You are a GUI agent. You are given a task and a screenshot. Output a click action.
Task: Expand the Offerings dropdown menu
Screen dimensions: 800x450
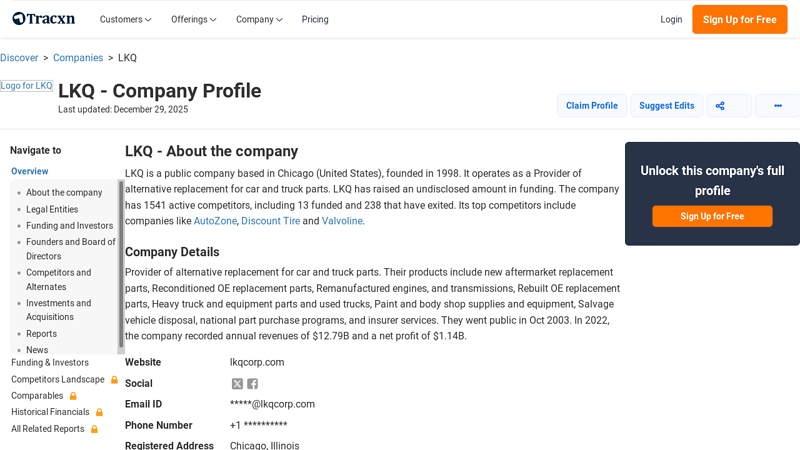click(x=193, y=19)
